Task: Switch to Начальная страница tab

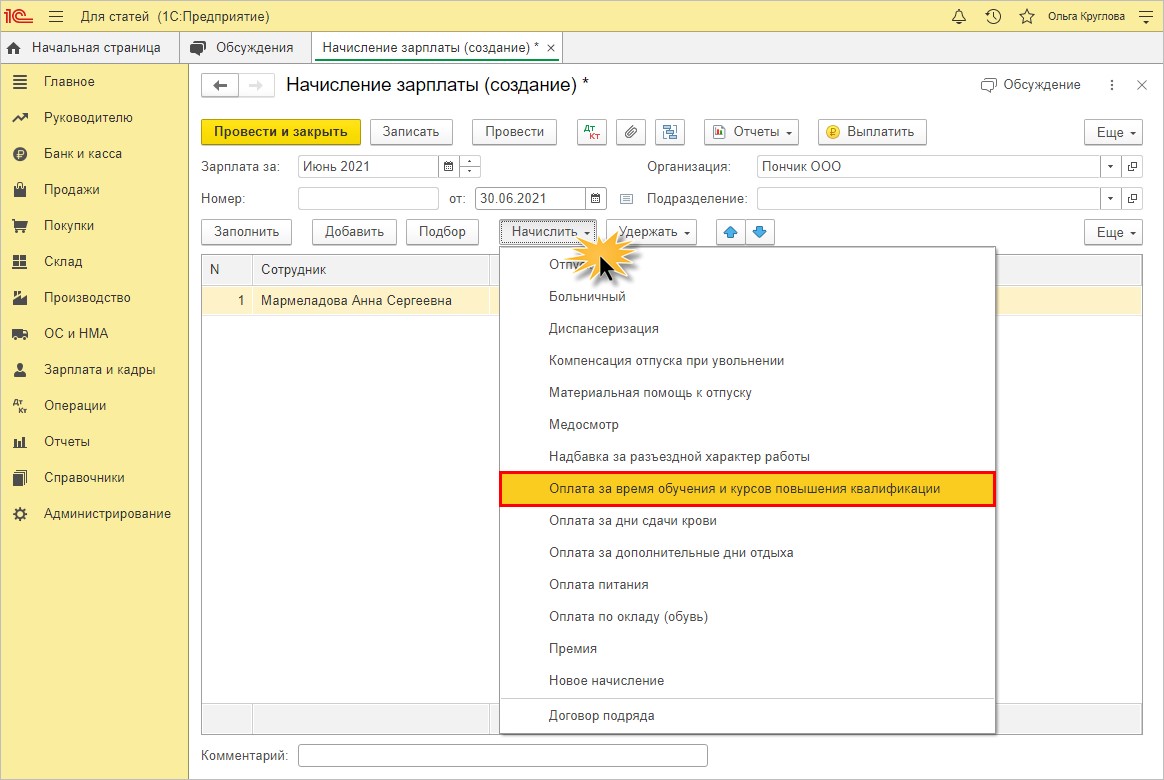Action: coord(89,47)
